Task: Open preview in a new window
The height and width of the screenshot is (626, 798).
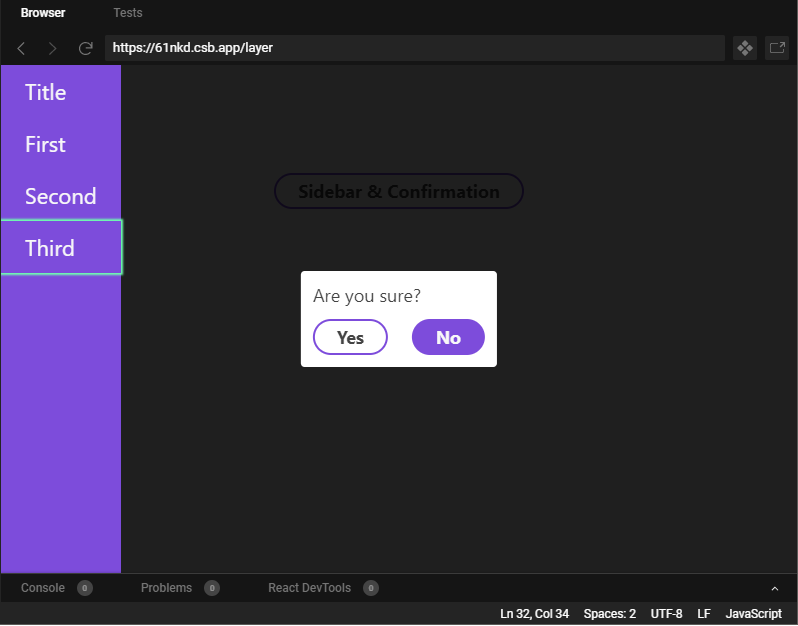Action: pos(777,48)
